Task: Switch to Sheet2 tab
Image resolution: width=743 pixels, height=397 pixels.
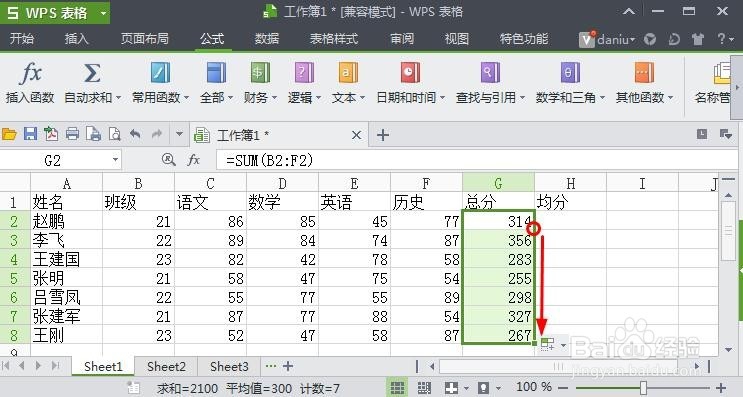Action: click(166, 366)
